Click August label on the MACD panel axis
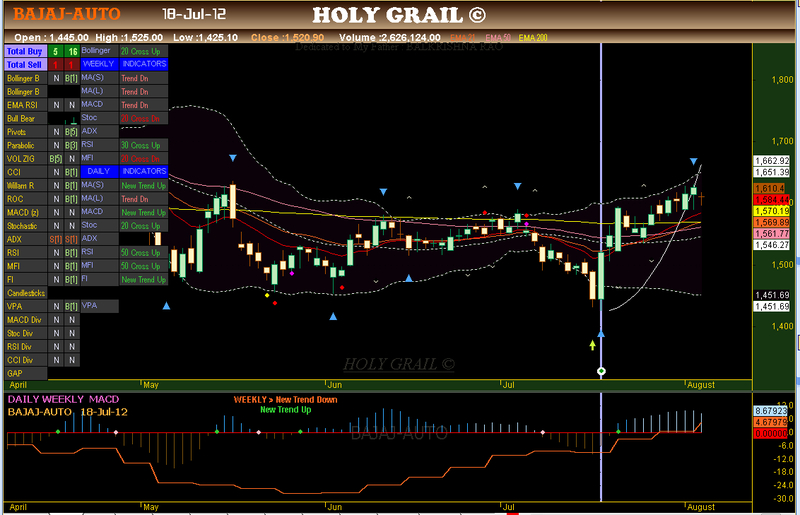800x515 pixels. [x=701, y=507]
